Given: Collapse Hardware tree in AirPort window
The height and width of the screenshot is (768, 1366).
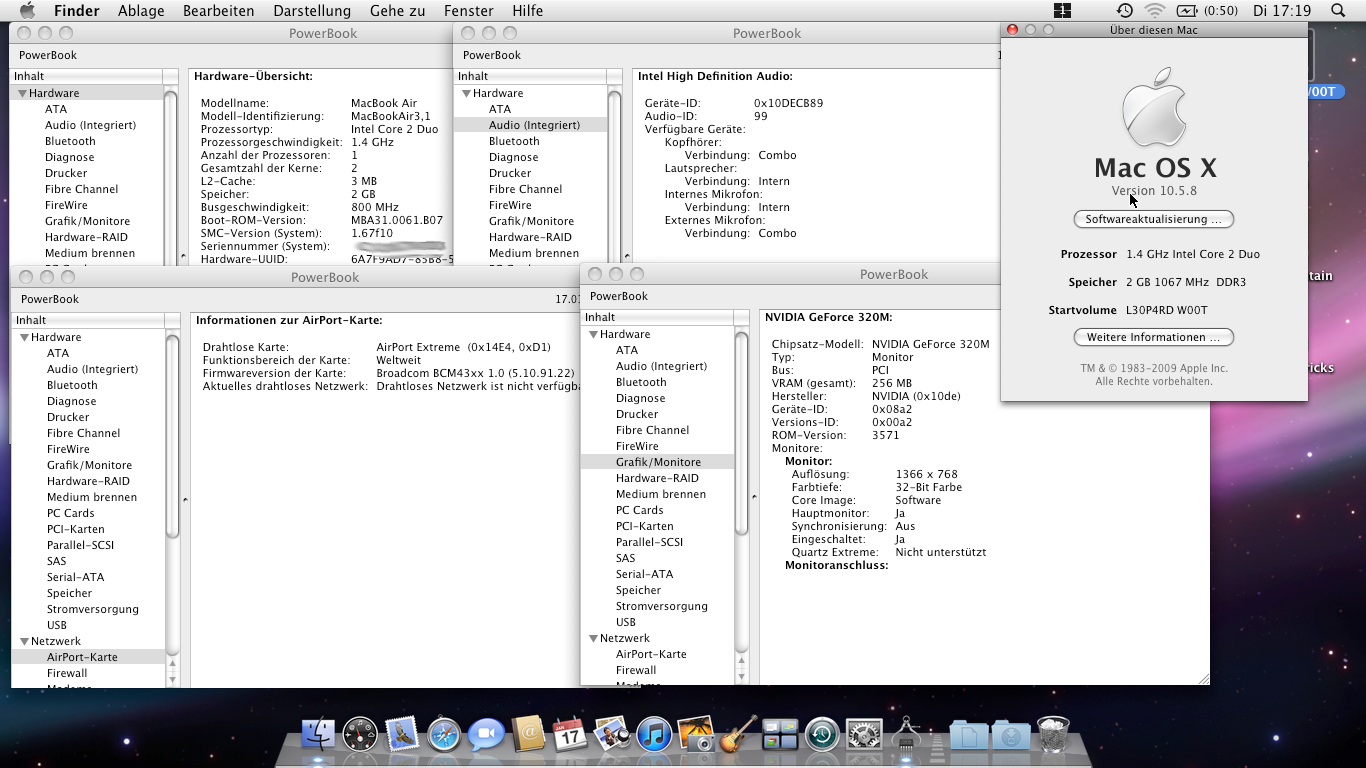Looking at the screenshot, I should [24, 337].
